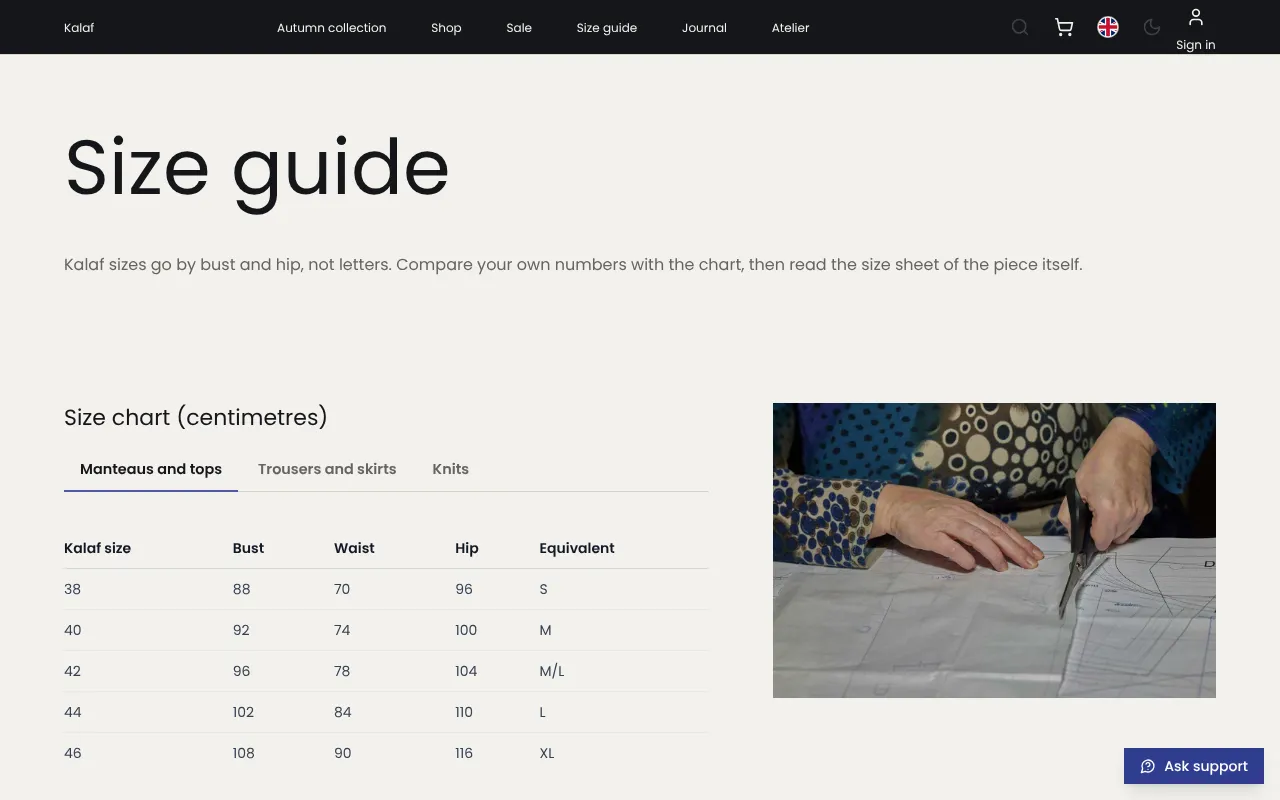Click the Size chart (centimetres) heading
Screen dimensions: 1280x800
tap(196, 417)
